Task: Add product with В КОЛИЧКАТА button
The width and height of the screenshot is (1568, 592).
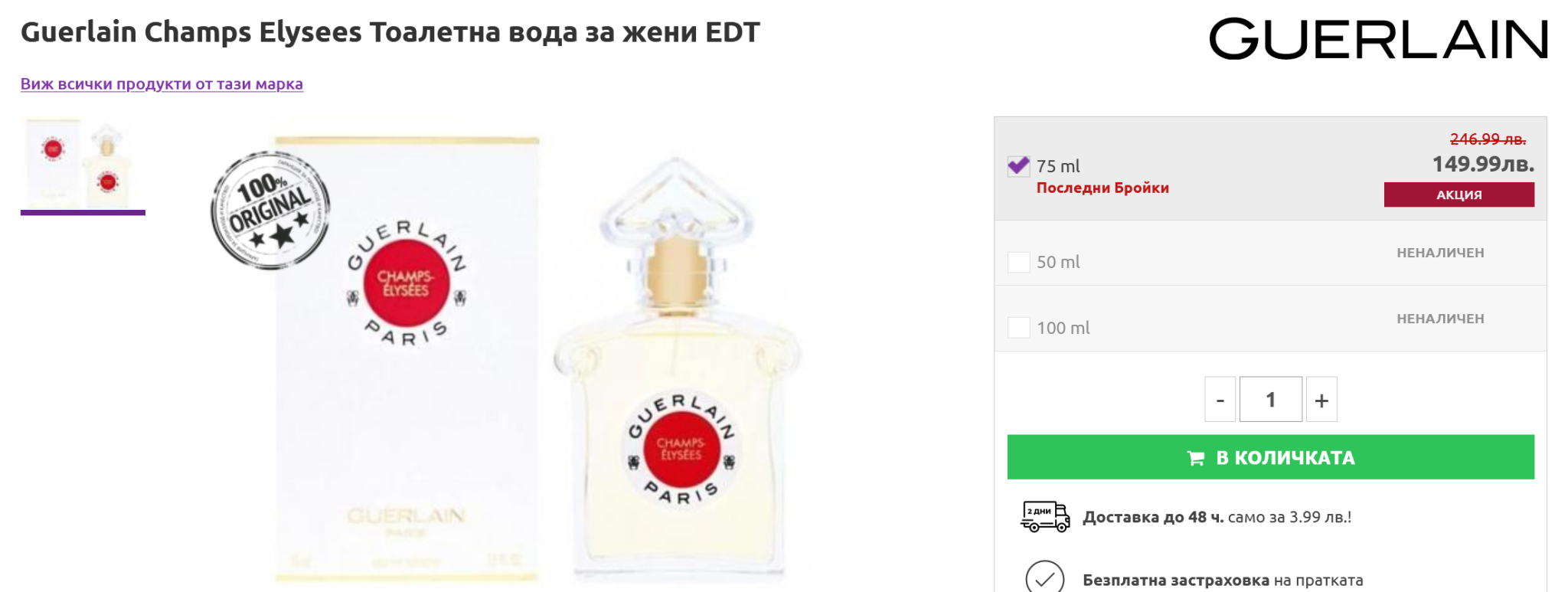Action: 1270,457
